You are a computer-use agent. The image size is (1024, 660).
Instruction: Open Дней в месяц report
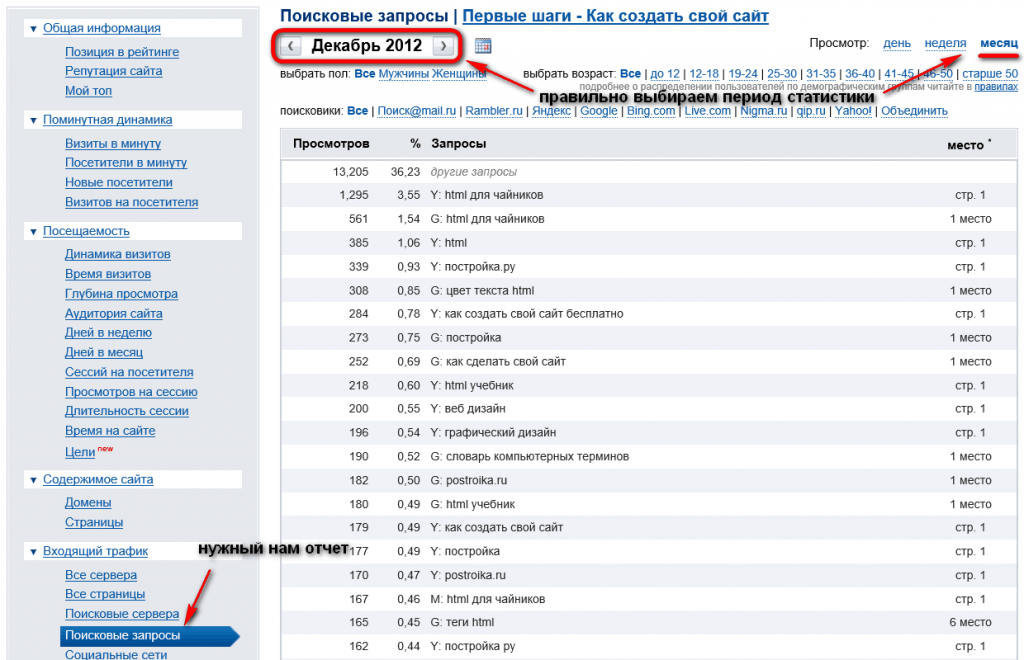pyautogui.click(x=104, y=353)
